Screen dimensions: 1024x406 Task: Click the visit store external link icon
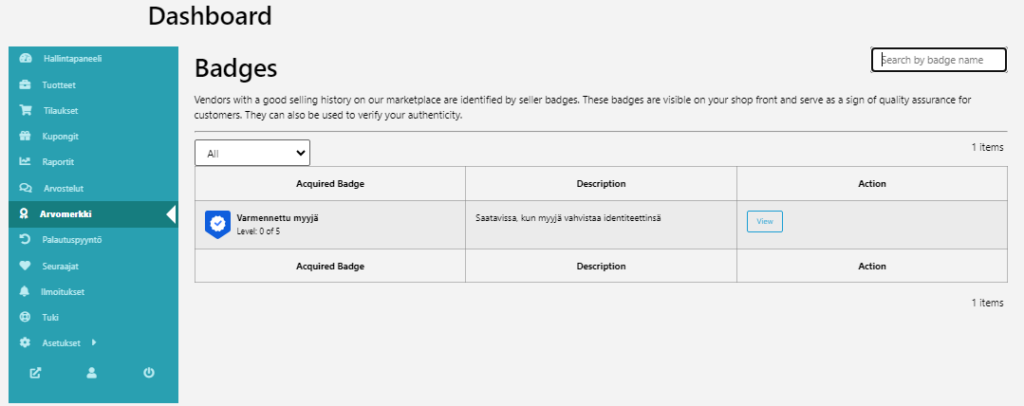(36, 373)
